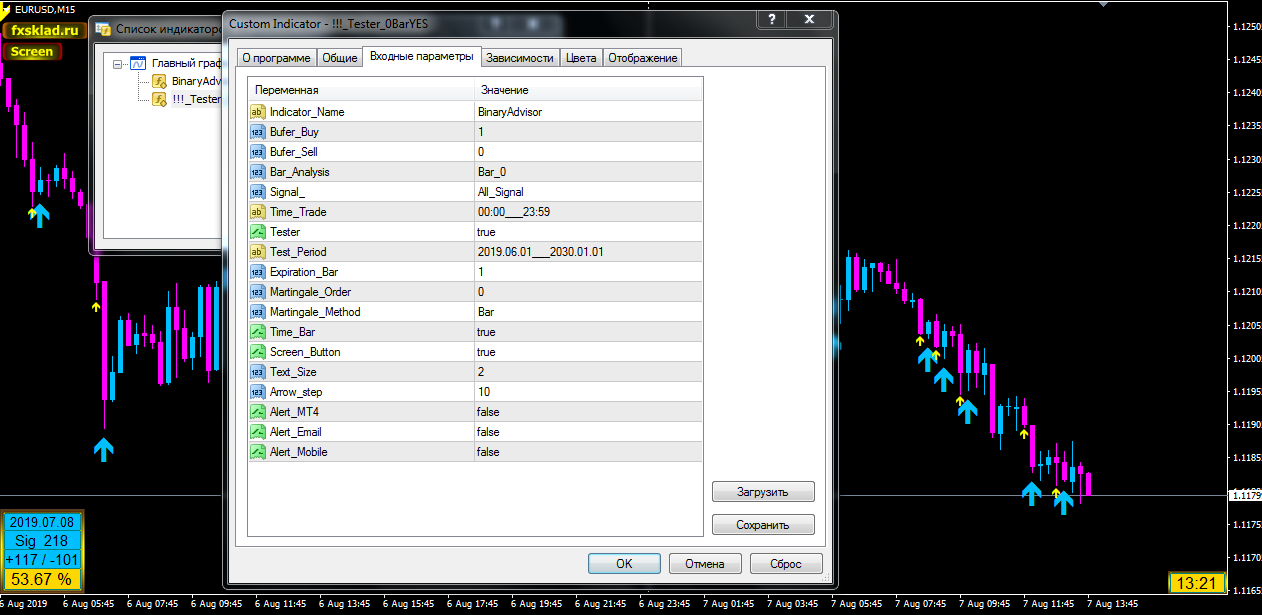This screenshot has height=615, width=1262.
Task: Click the boolean icon beside Alert_MT4
Action: coord(258,412)
